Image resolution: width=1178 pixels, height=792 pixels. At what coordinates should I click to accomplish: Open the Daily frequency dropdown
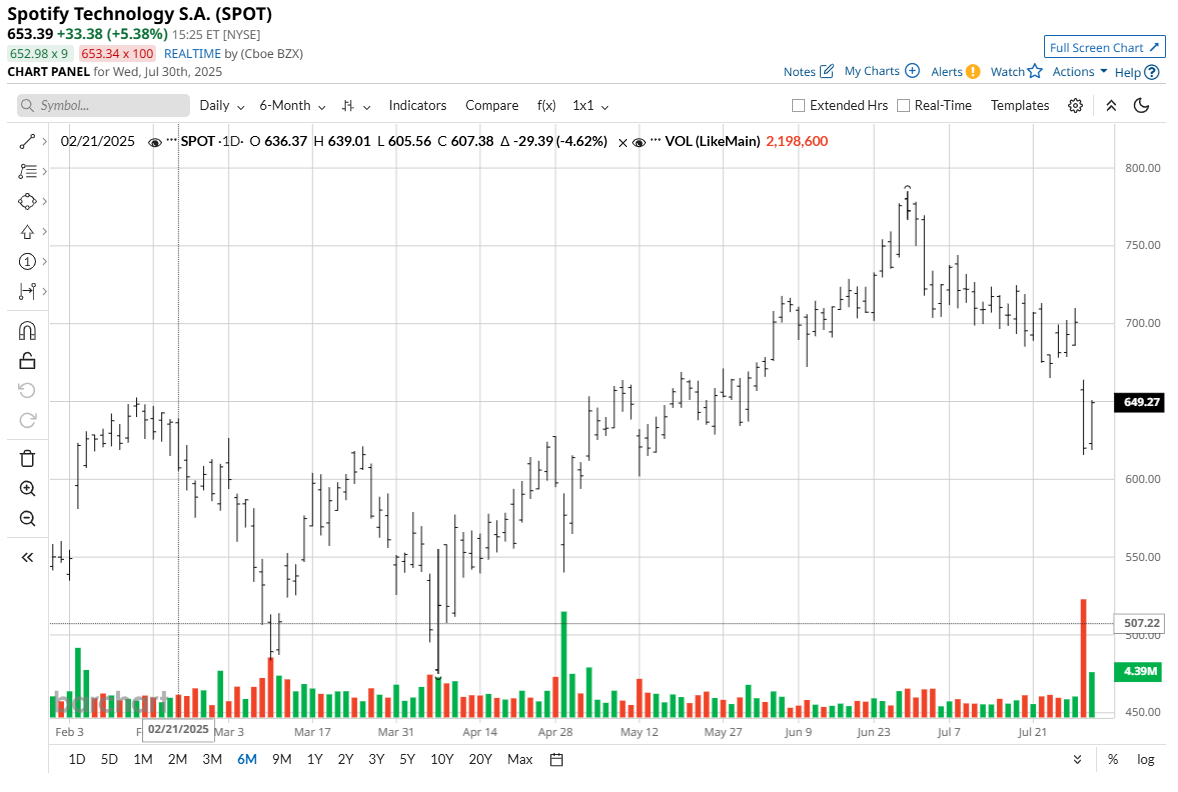click(222, 106)
